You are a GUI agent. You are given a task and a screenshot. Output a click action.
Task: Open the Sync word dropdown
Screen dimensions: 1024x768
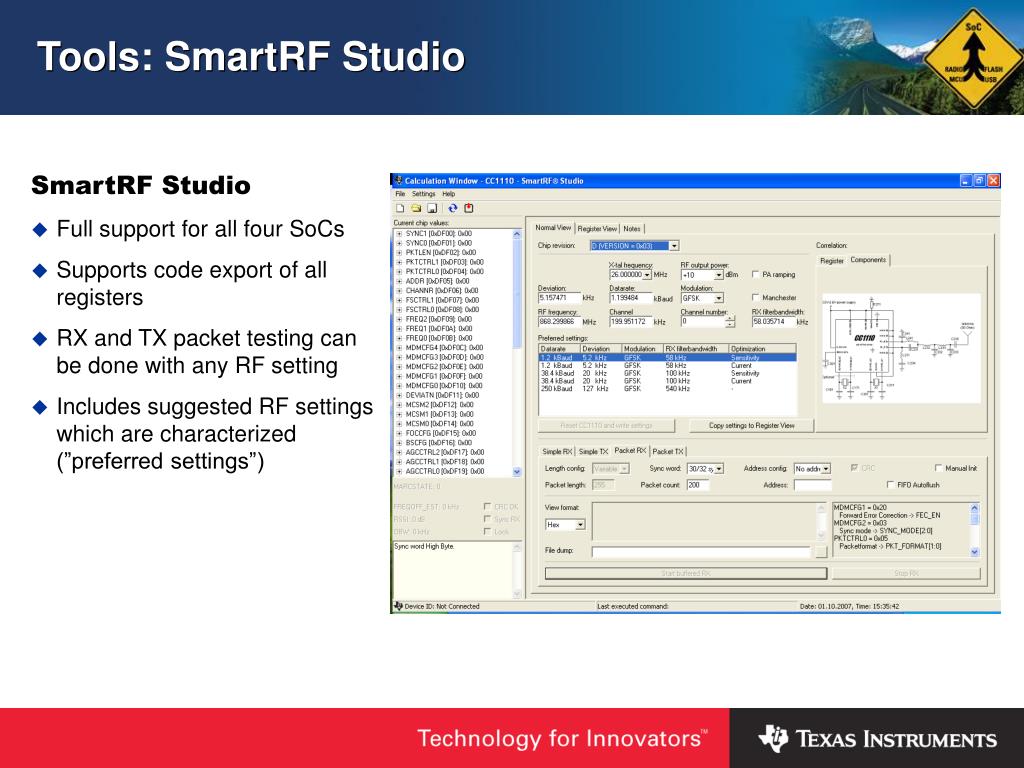click(719, 469)
